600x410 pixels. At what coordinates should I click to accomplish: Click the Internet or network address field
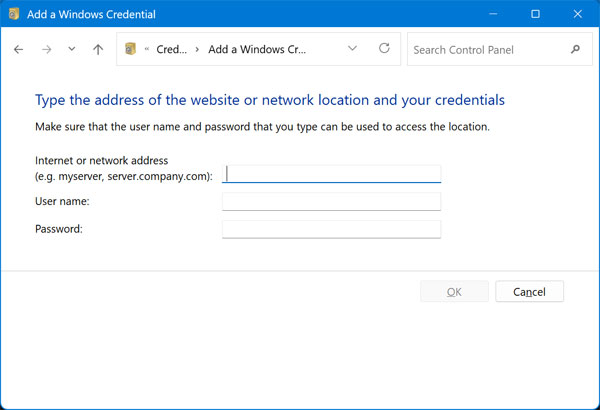(331, 174)
